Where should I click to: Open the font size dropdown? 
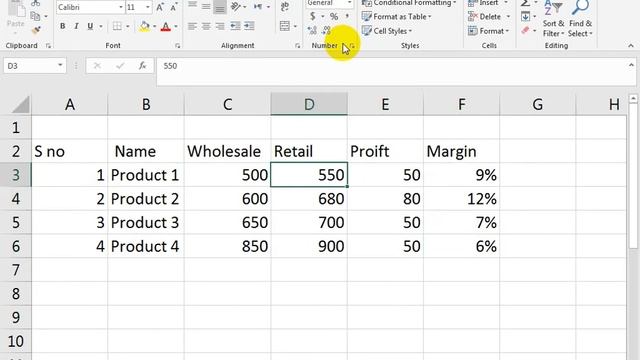tap(148, 7)
